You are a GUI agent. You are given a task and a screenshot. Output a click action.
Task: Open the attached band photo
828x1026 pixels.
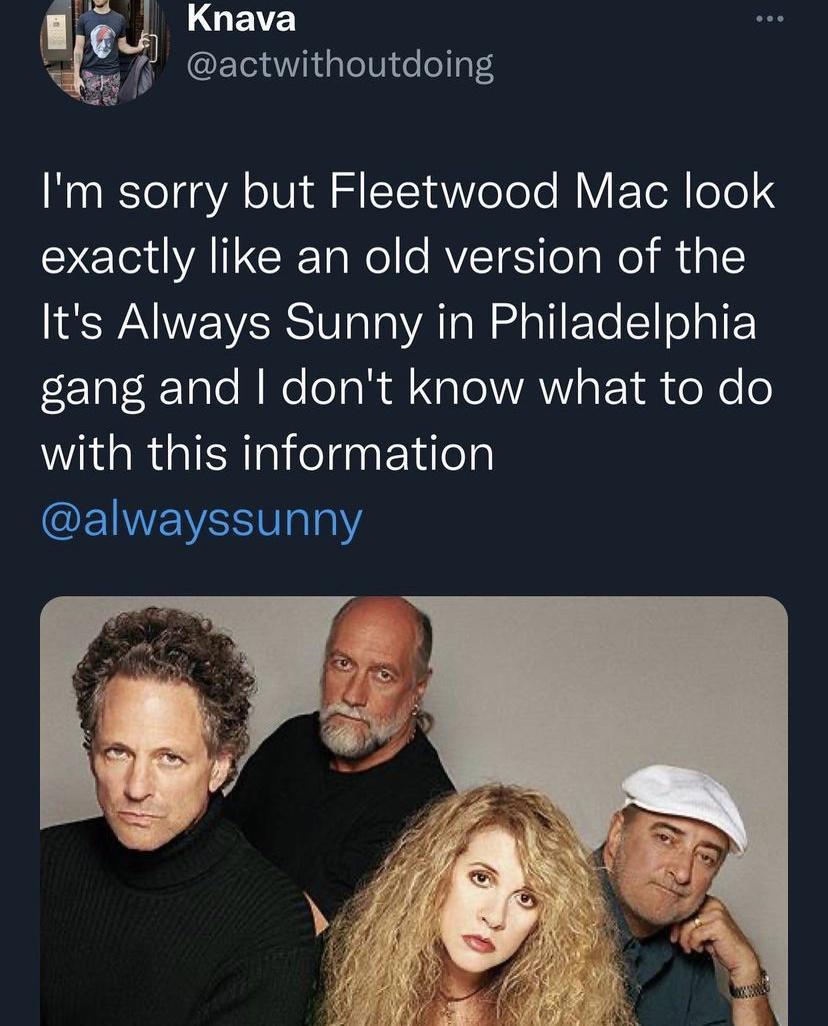[x=414, y=810]
